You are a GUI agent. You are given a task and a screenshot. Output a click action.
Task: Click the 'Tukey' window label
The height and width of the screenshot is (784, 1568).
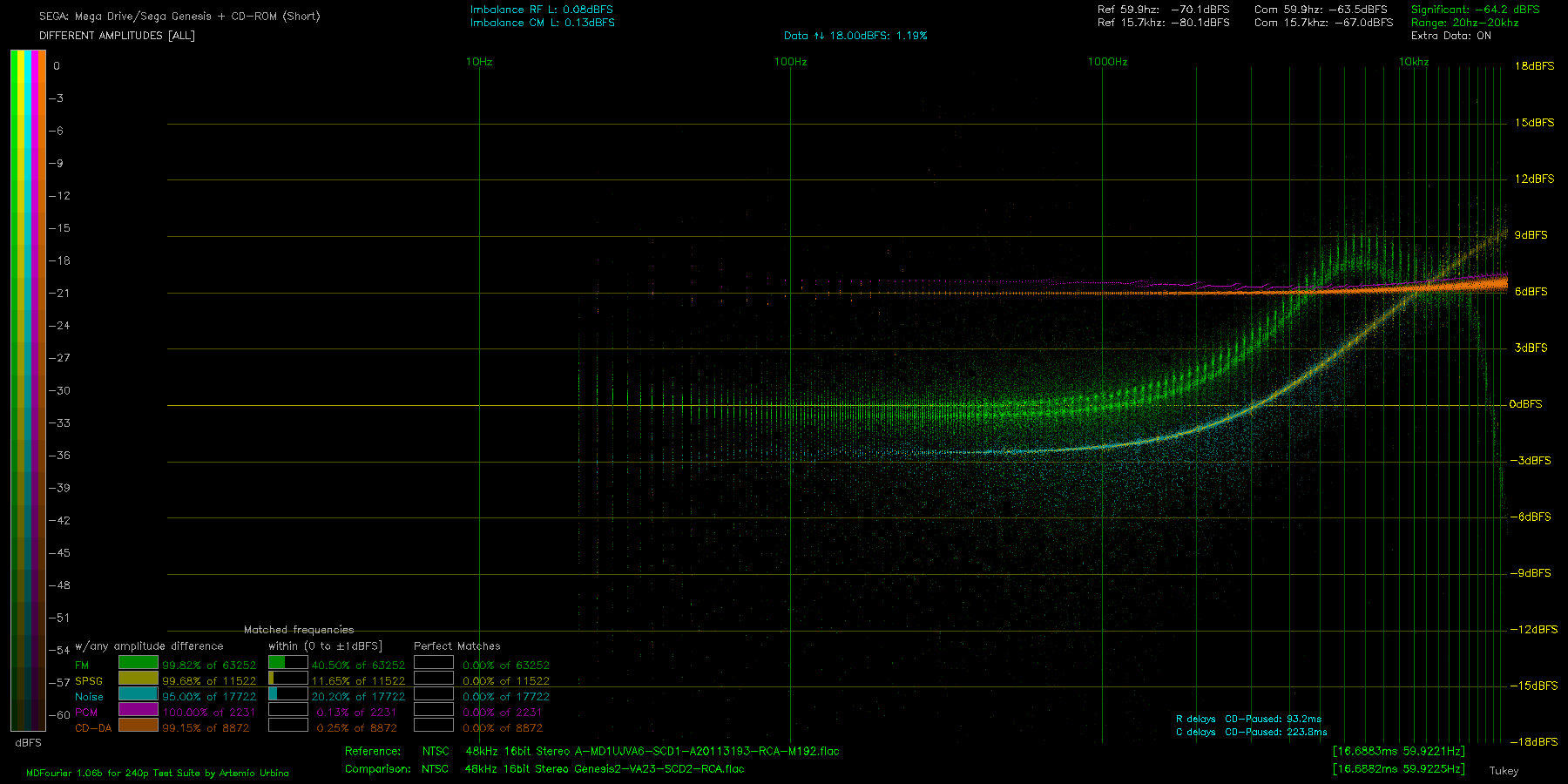(1504, 771)
